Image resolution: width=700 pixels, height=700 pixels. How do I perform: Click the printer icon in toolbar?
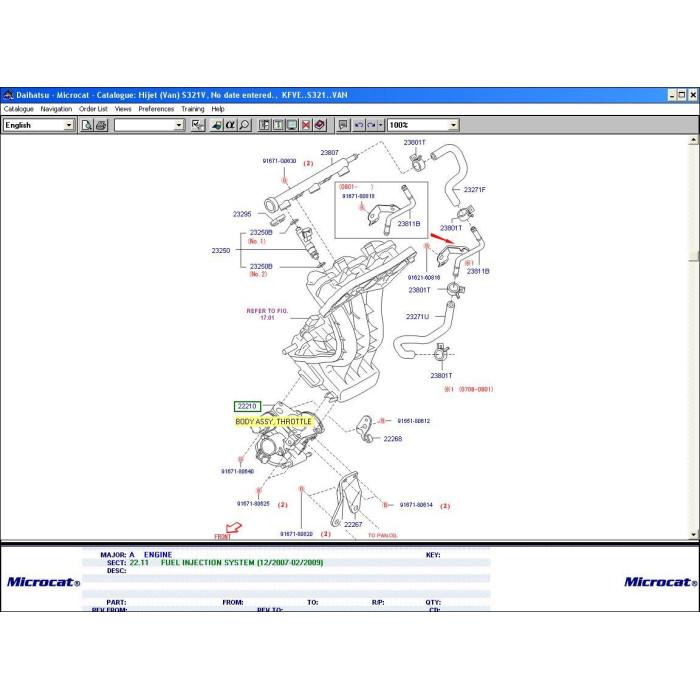pyautogui.click(x=101, y=125)
